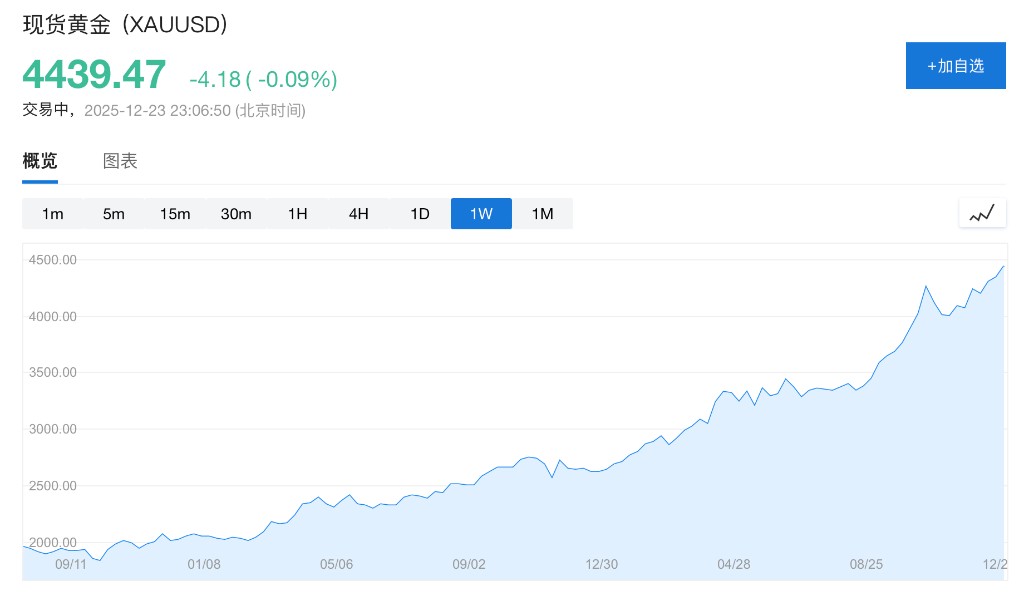Select the 1m timeframe
This screenshot has height=595, width=1024.
click(x=53, y=214)
